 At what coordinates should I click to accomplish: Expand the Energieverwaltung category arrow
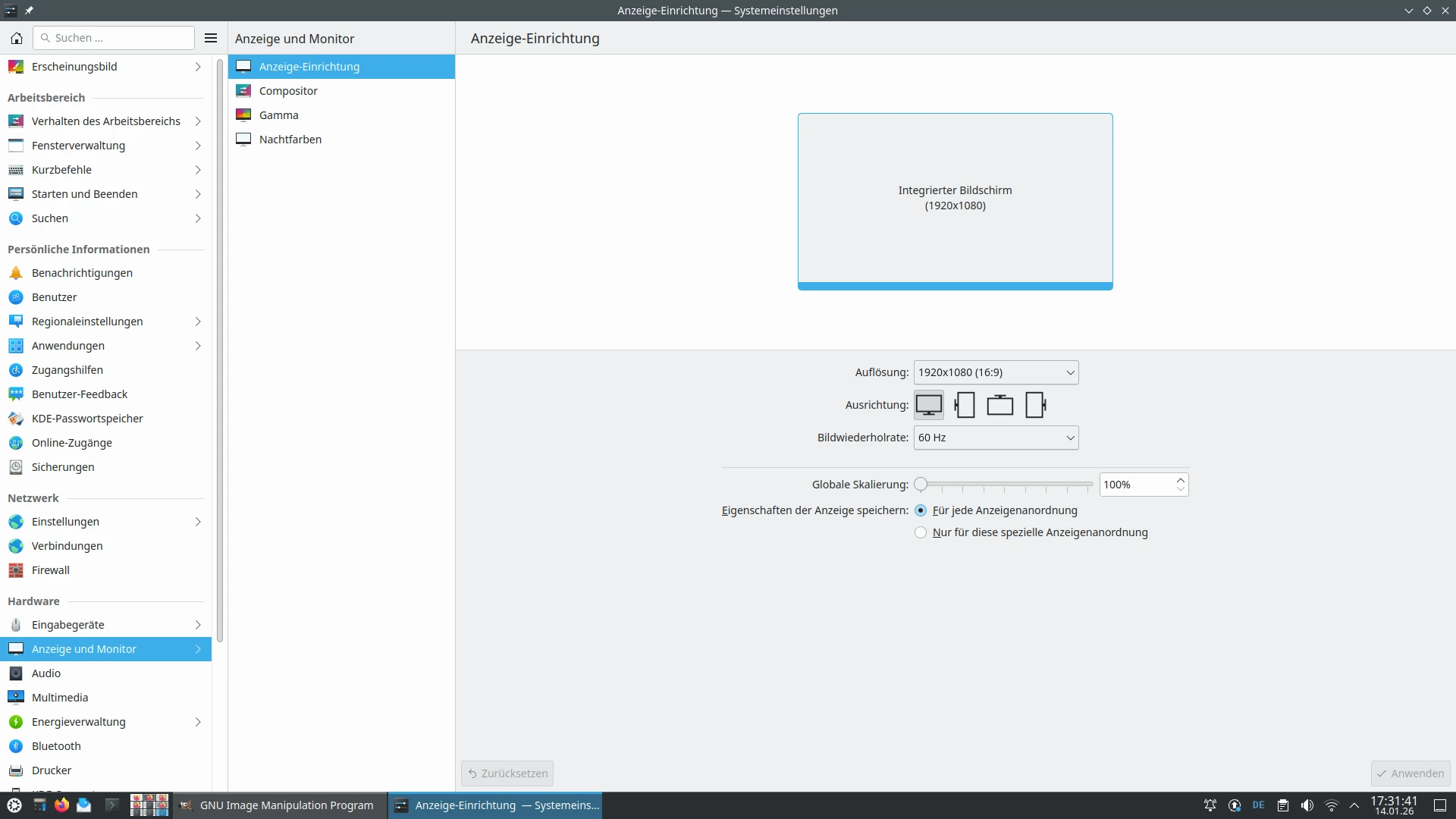point(198,722)
